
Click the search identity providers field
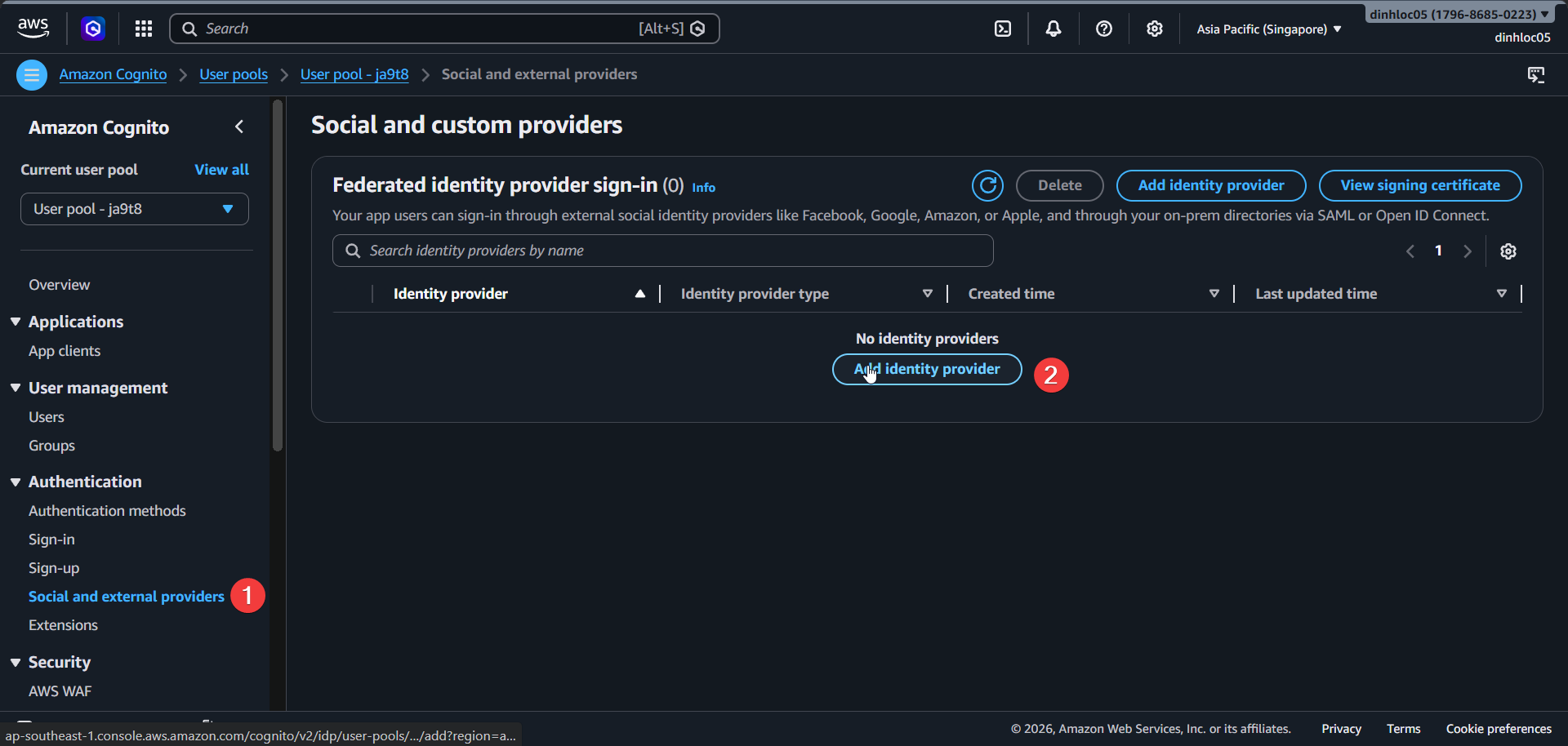(x=662, y=251)
